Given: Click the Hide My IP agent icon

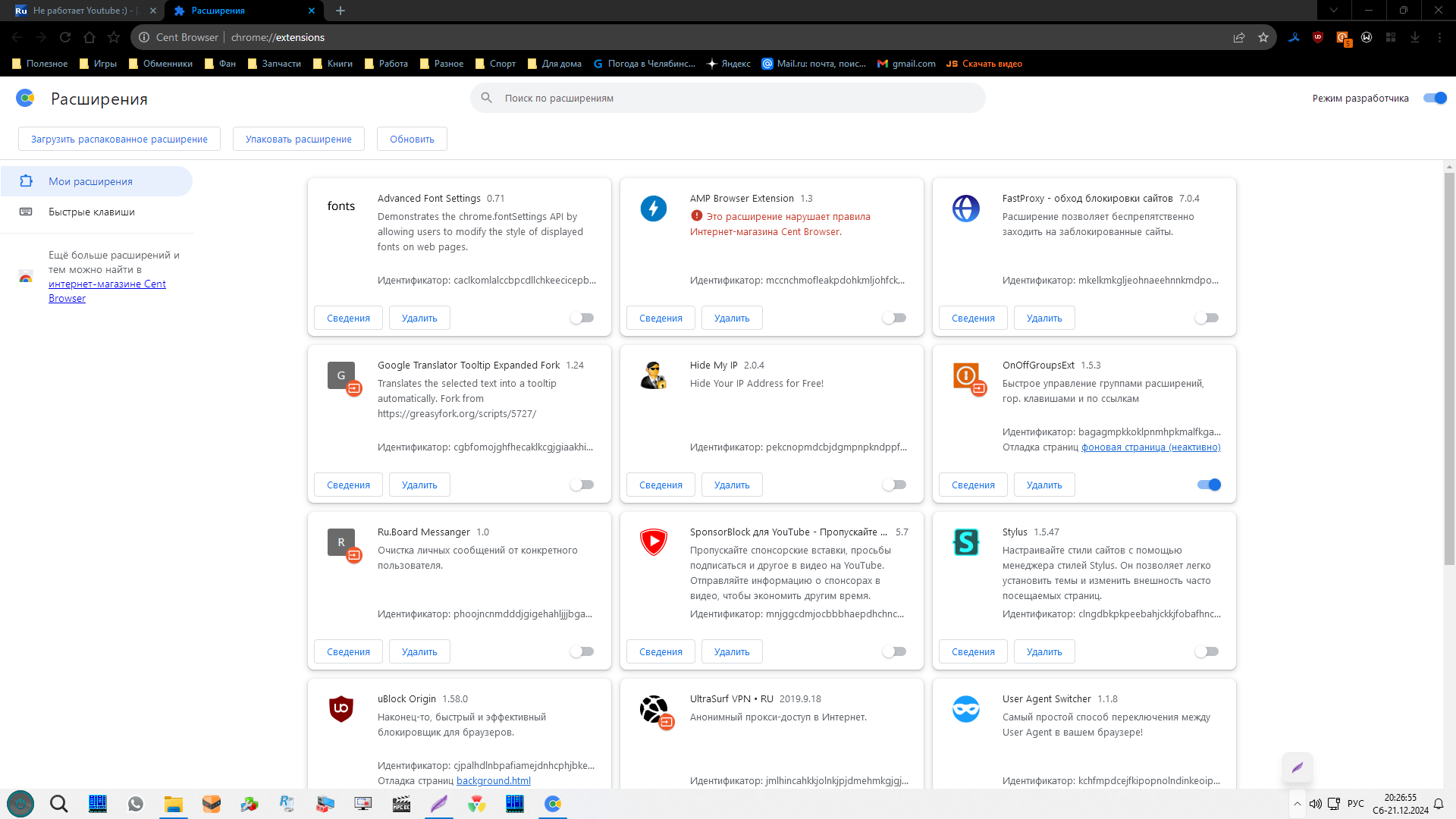Looking at the screenshot, I should [x=654, y=375].
